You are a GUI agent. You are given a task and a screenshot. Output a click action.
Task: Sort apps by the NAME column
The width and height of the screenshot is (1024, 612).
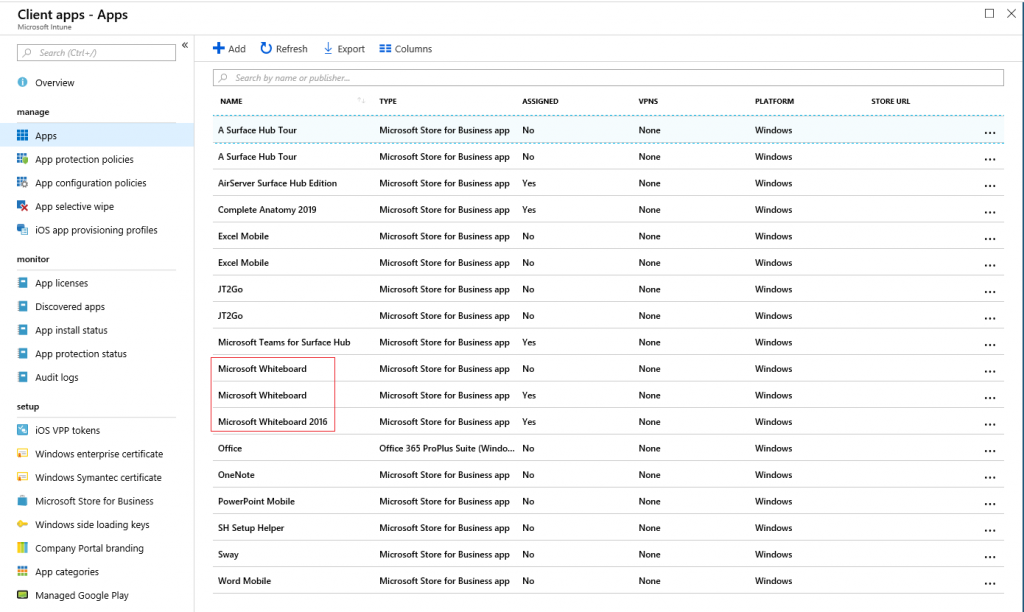click(230, 101)
